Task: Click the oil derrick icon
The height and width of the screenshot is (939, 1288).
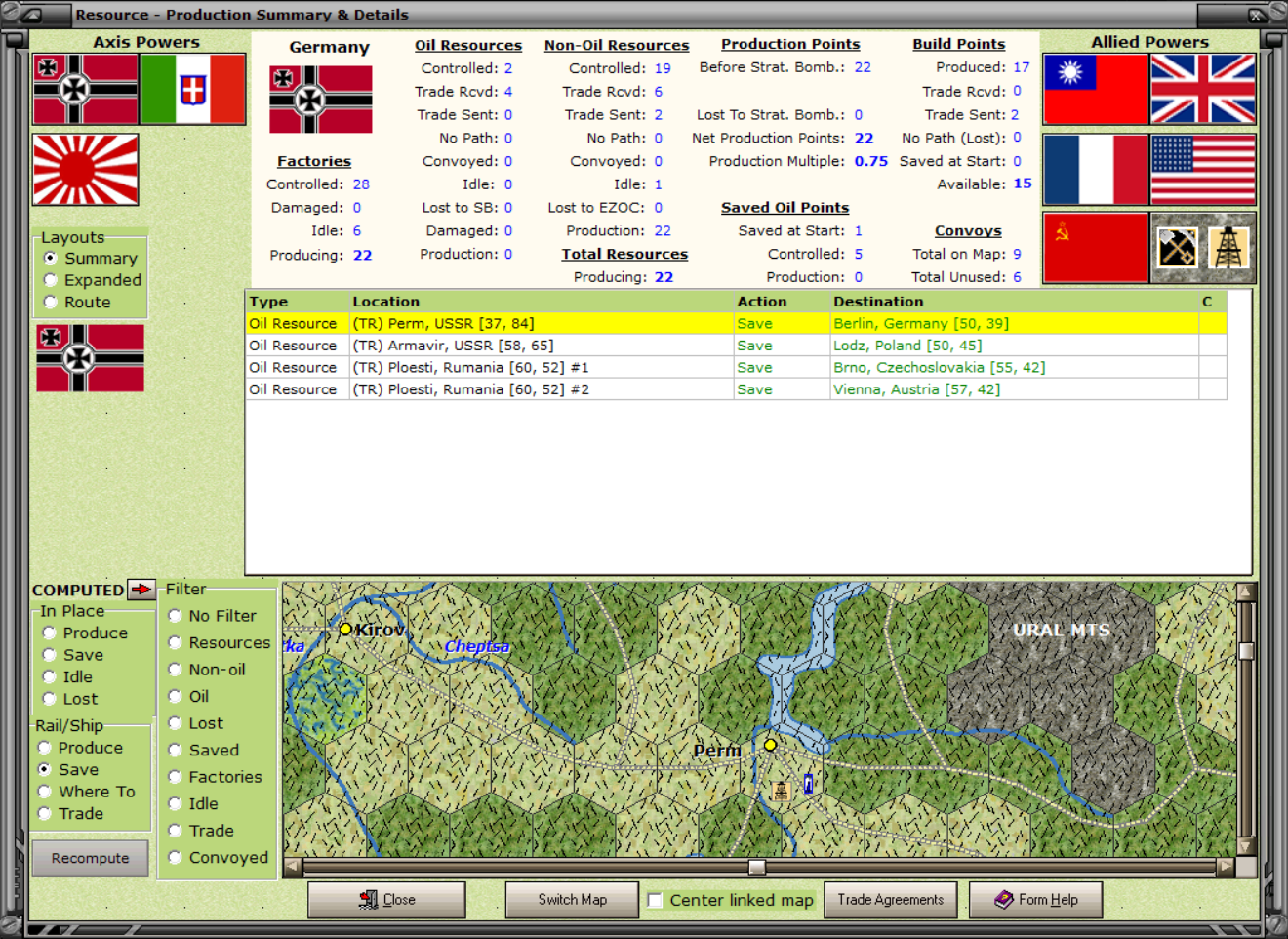Action: point(1228,248)
